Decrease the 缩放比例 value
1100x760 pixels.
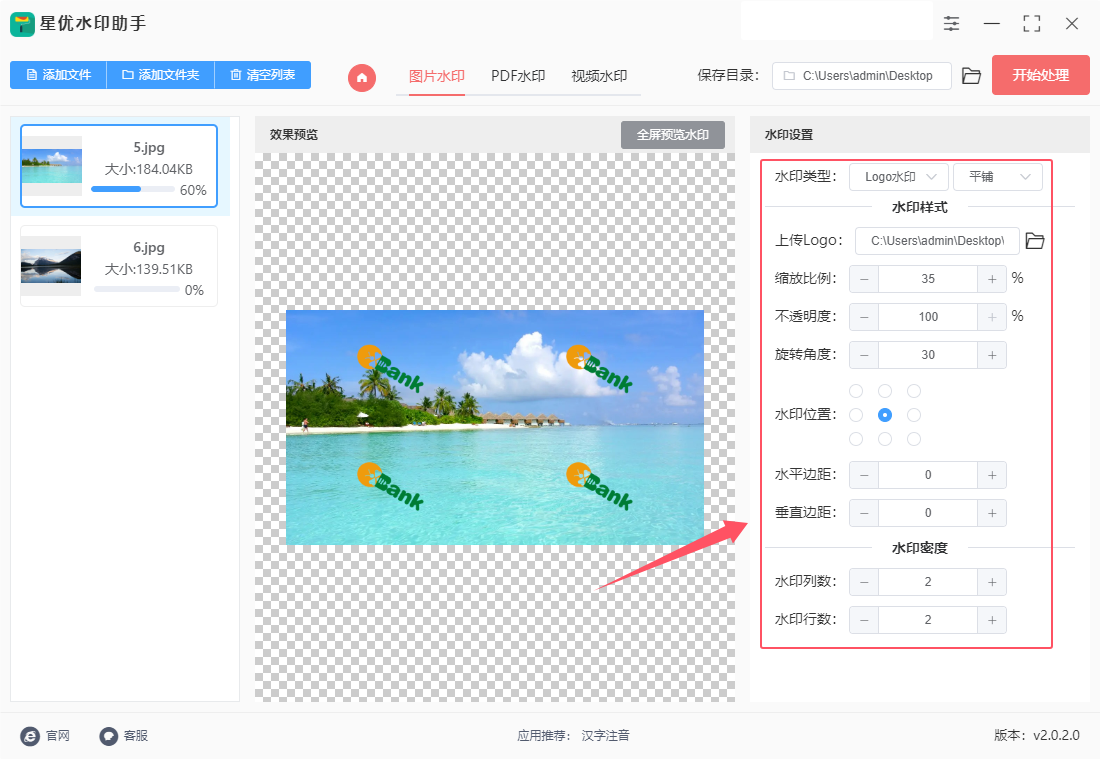864,279
